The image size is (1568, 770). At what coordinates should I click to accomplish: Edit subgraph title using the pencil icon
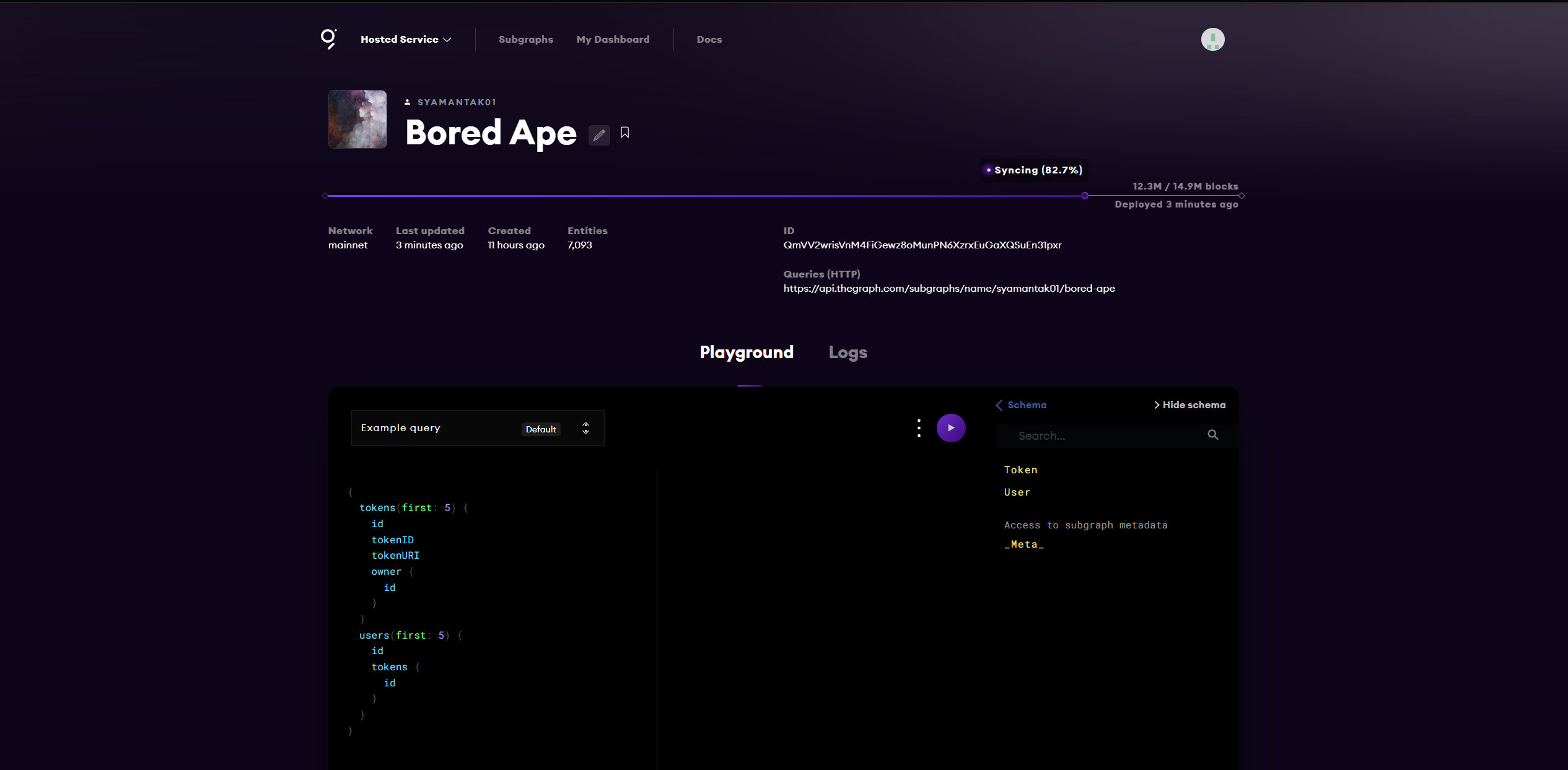pyautogui.click(x=598, y=134)
